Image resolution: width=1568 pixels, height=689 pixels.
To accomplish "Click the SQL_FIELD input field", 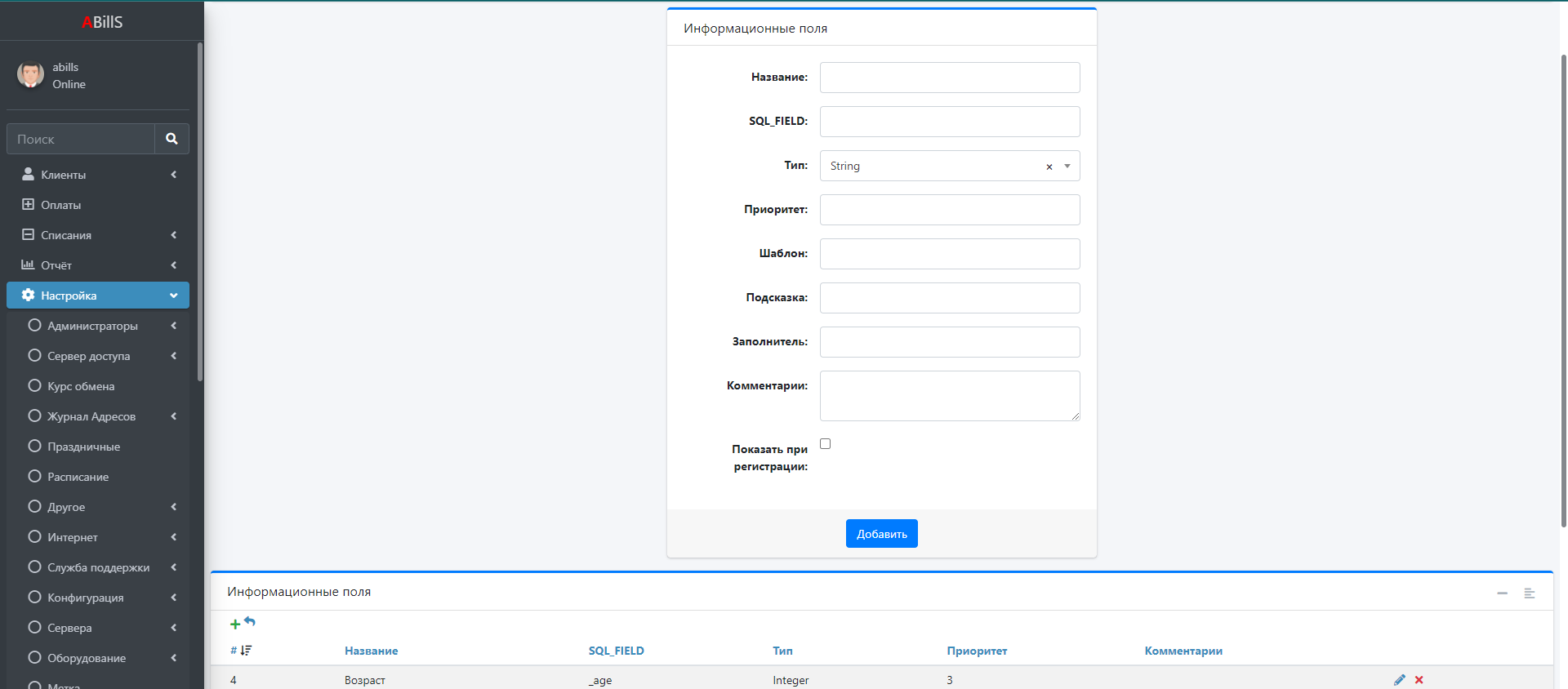I will [949, 122].
